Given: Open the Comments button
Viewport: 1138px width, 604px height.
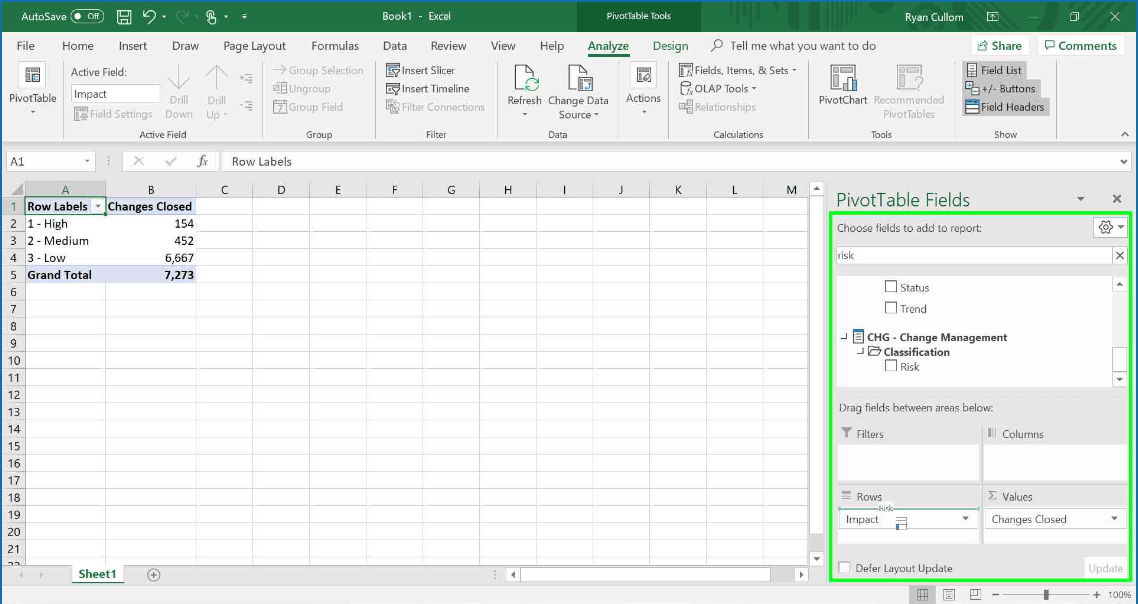Looking at the screenshot, I should (x=1080, y=46).
